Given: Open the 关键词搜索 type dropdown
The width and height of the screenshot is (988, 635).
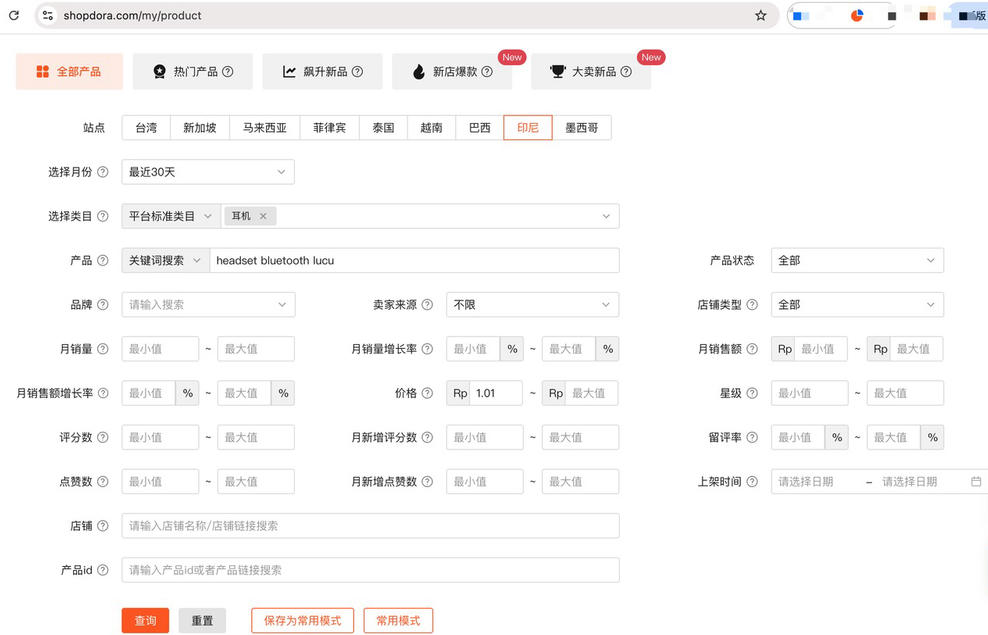Looking at the screenshot, I should coord(165,260).
